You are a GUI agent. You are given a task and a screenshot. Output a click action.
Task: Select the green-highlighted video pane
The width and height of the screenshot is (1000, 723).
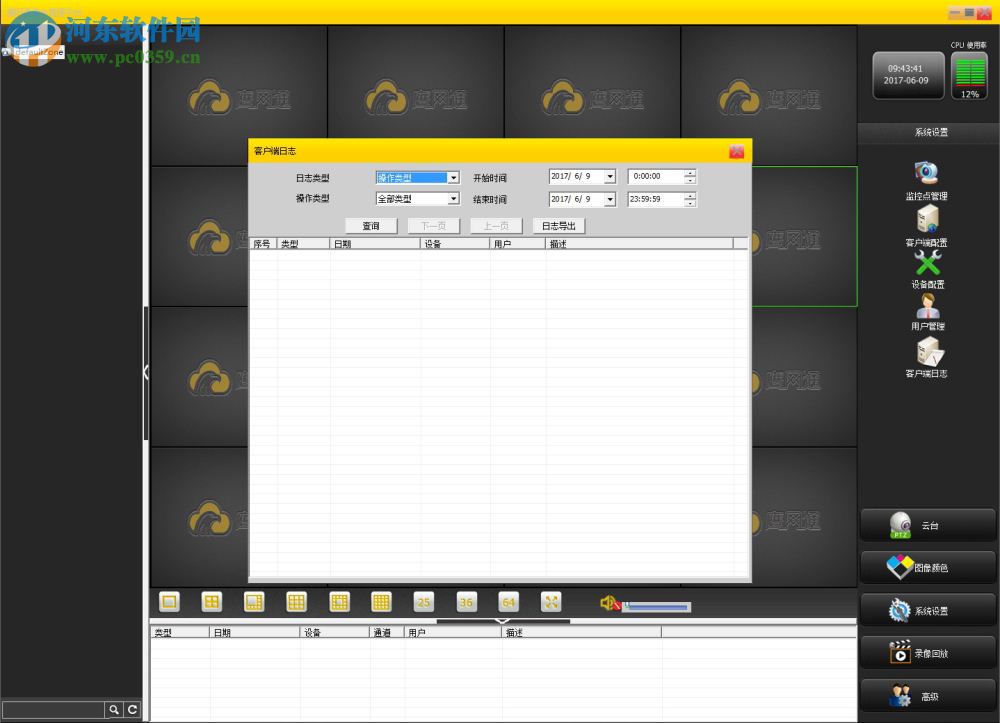[805, 237]
